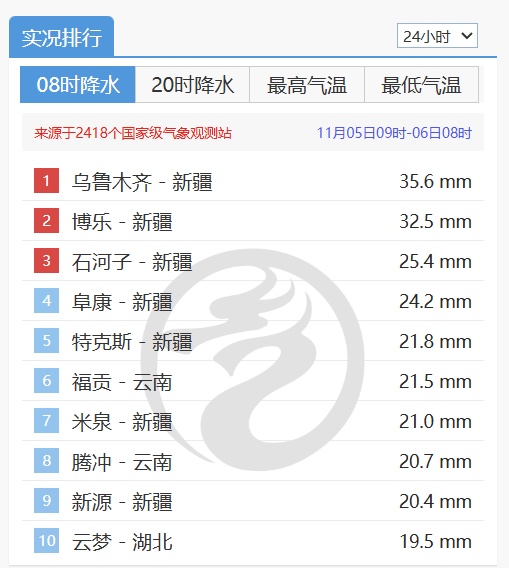Click the 35.6 mm precipitation value

(435, 181)
